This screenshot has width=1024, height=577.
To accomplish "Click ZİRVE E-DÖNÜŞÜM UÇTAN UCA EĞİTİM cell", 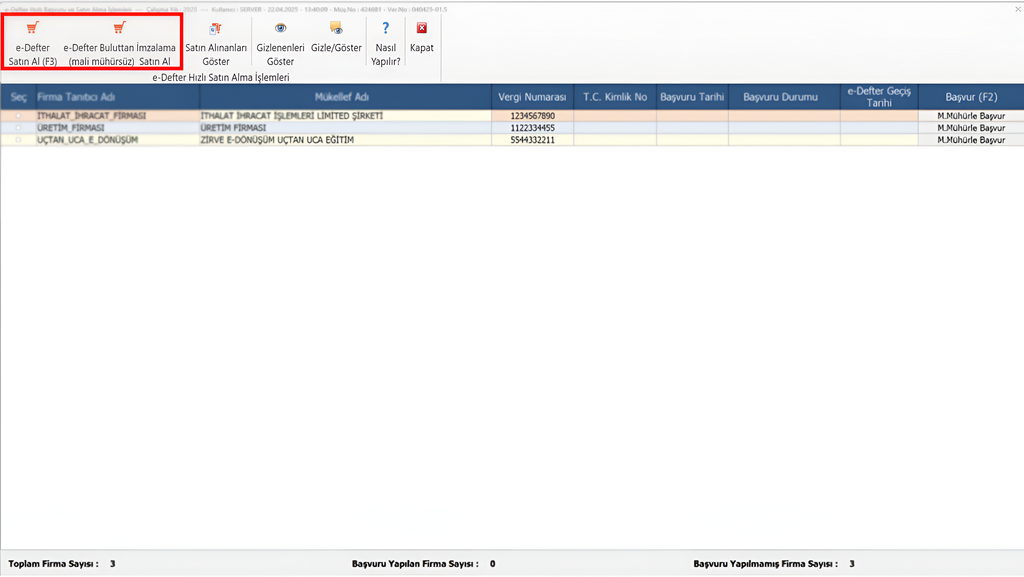I will click(345, 140).
